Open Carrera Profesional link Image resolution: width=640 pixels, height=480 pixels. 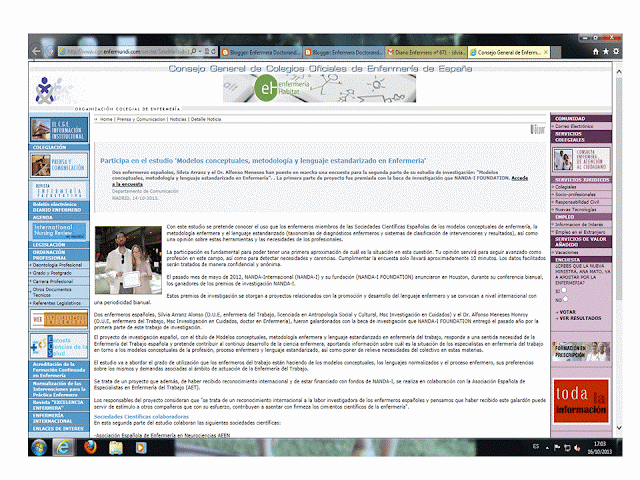click(x=53, y=281)
